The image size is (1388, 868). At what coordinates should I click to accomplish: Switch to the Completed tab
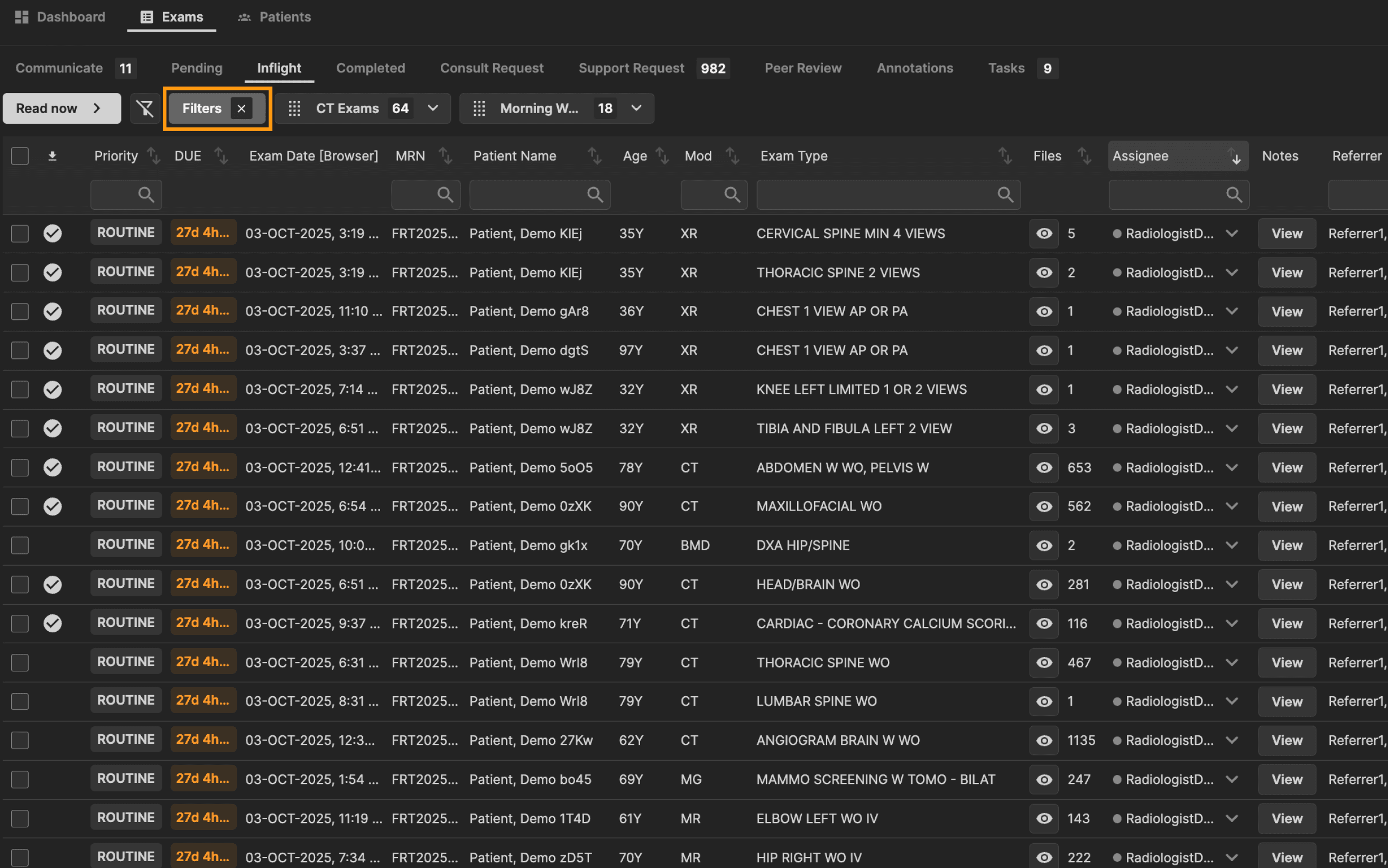370,68
